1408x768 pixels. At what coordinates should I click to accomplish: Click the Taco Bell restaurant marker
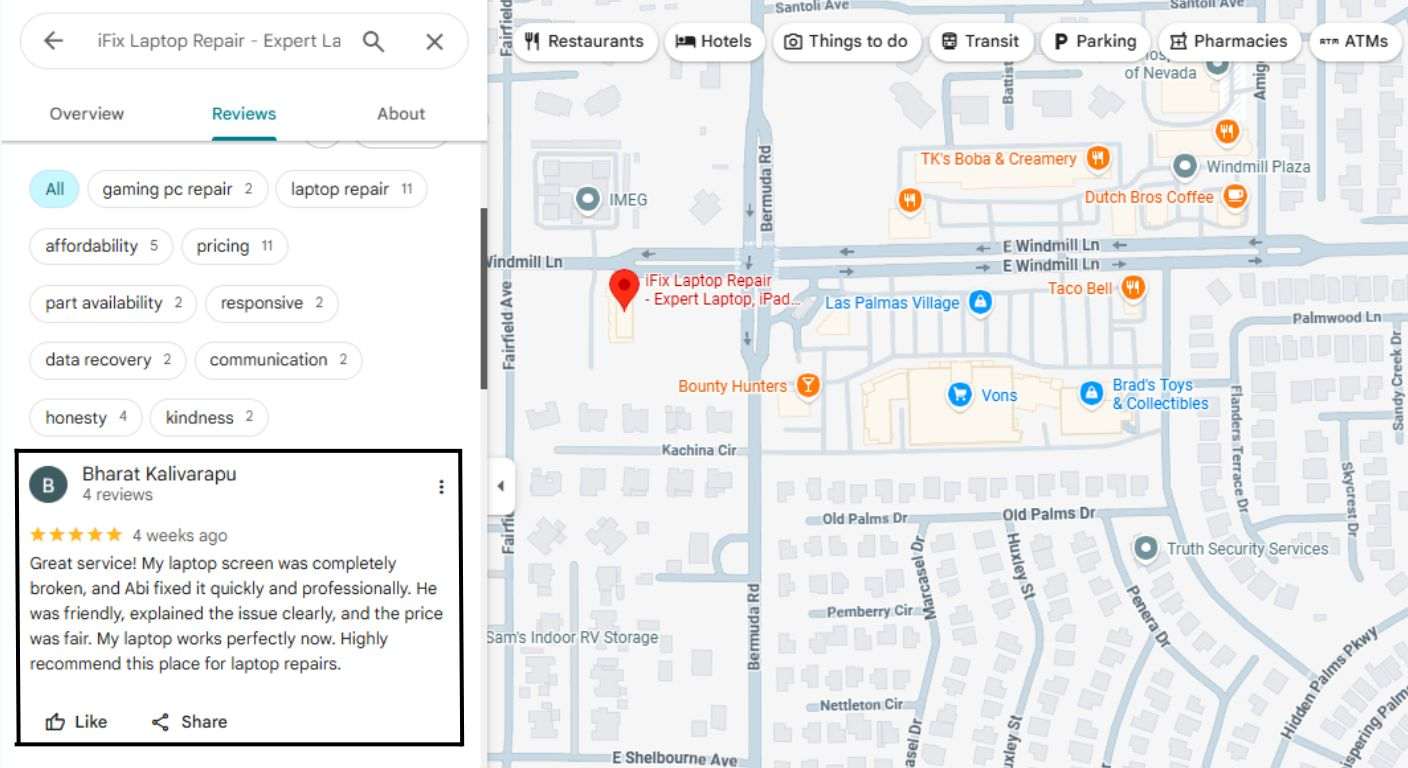coord(1132,288)
